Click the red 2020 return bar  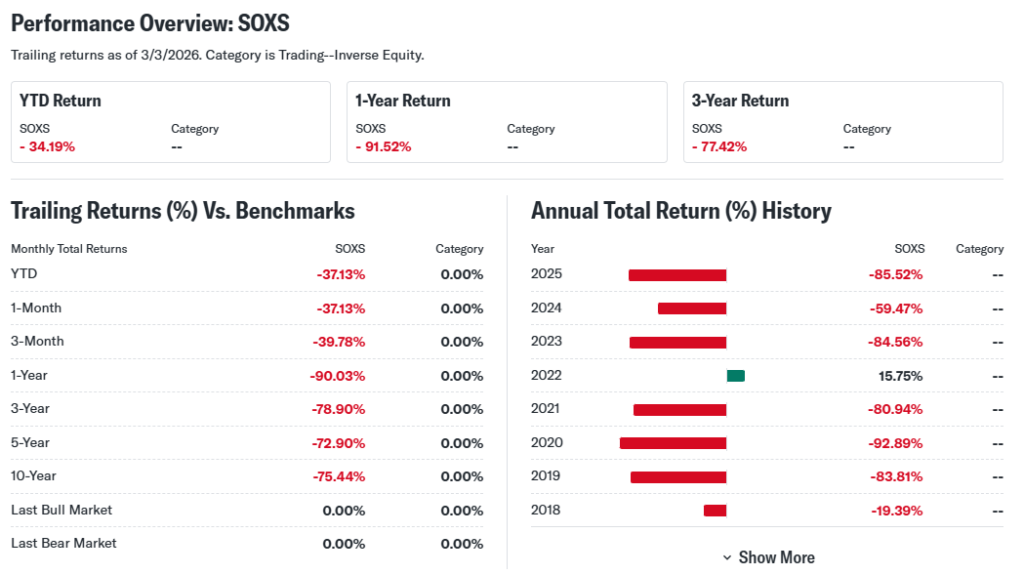(673, 443)
